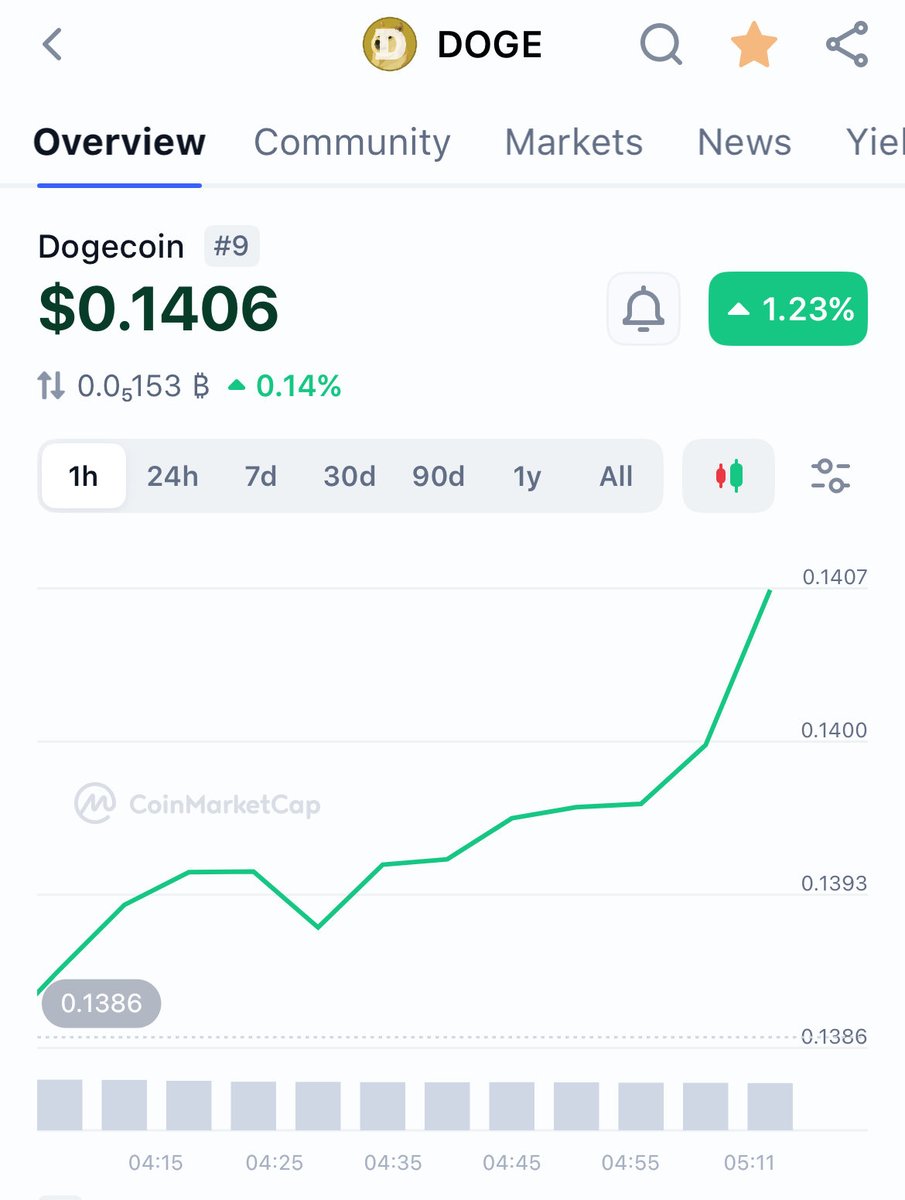Tap the Dogecoin coin logo
This screenshot has height=1200, width=905.
coord(389,46)
